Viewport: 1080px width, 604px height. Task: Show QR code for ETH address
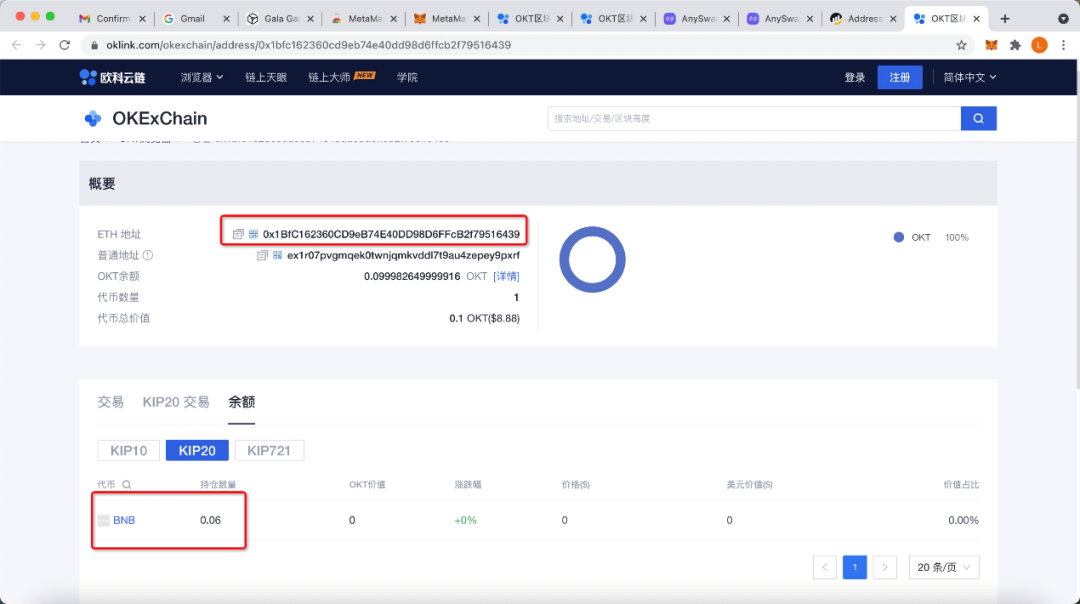253,234
